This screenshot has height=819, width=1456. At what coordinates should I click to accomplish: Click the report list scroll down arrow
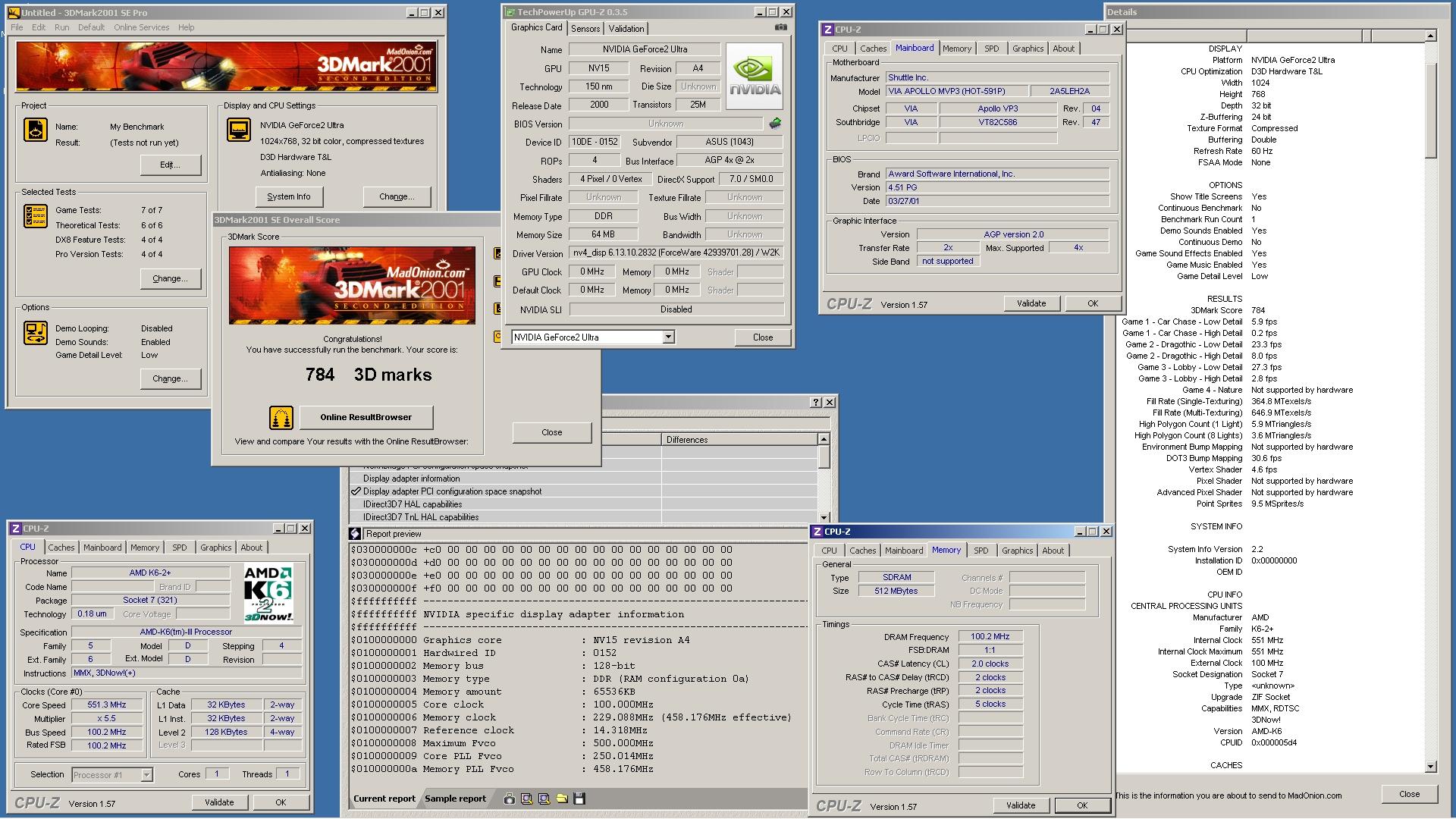coord(824,517)
